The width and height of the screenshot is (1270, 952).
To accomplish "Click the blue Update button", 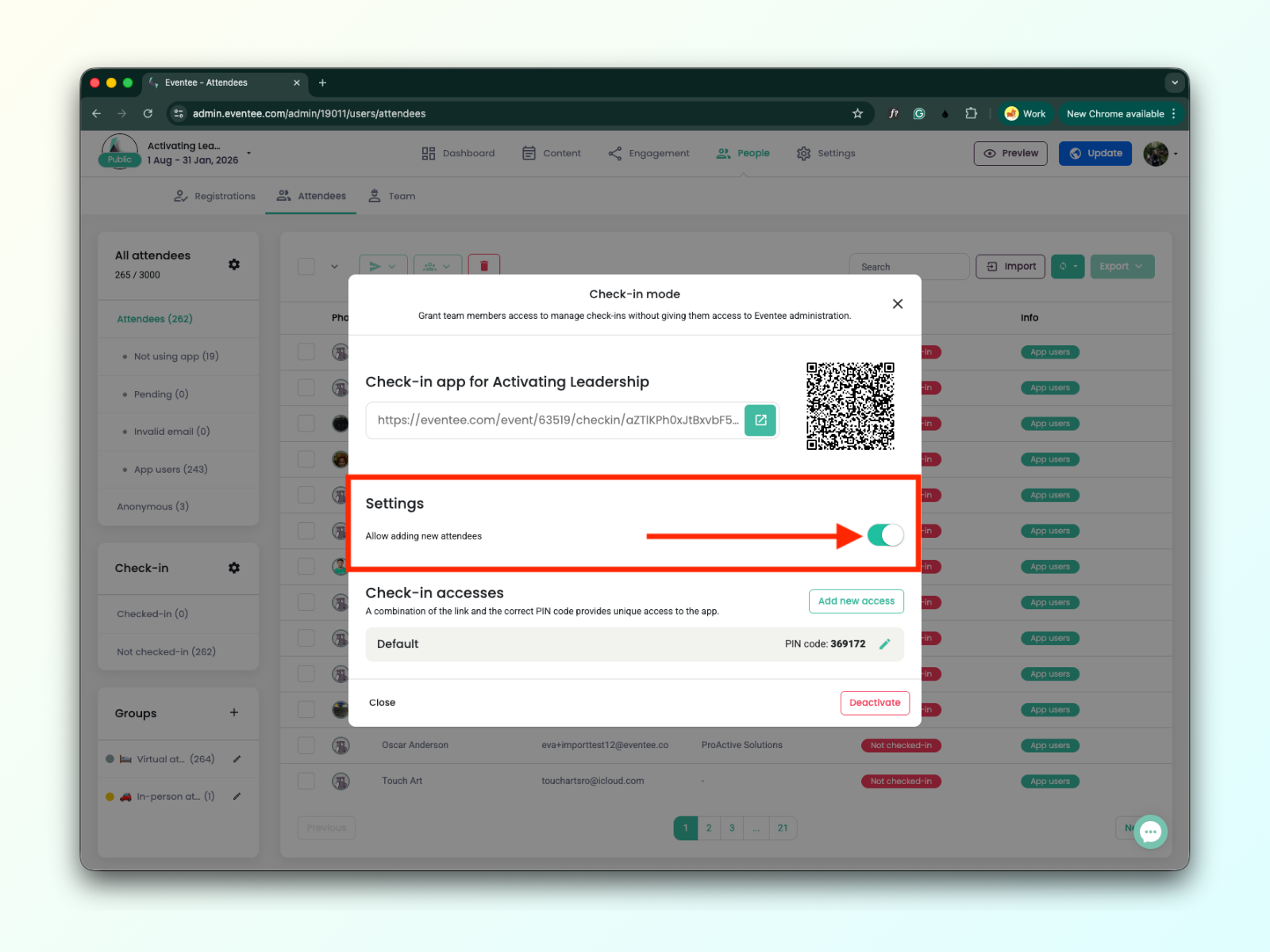I will point(1095,154).
